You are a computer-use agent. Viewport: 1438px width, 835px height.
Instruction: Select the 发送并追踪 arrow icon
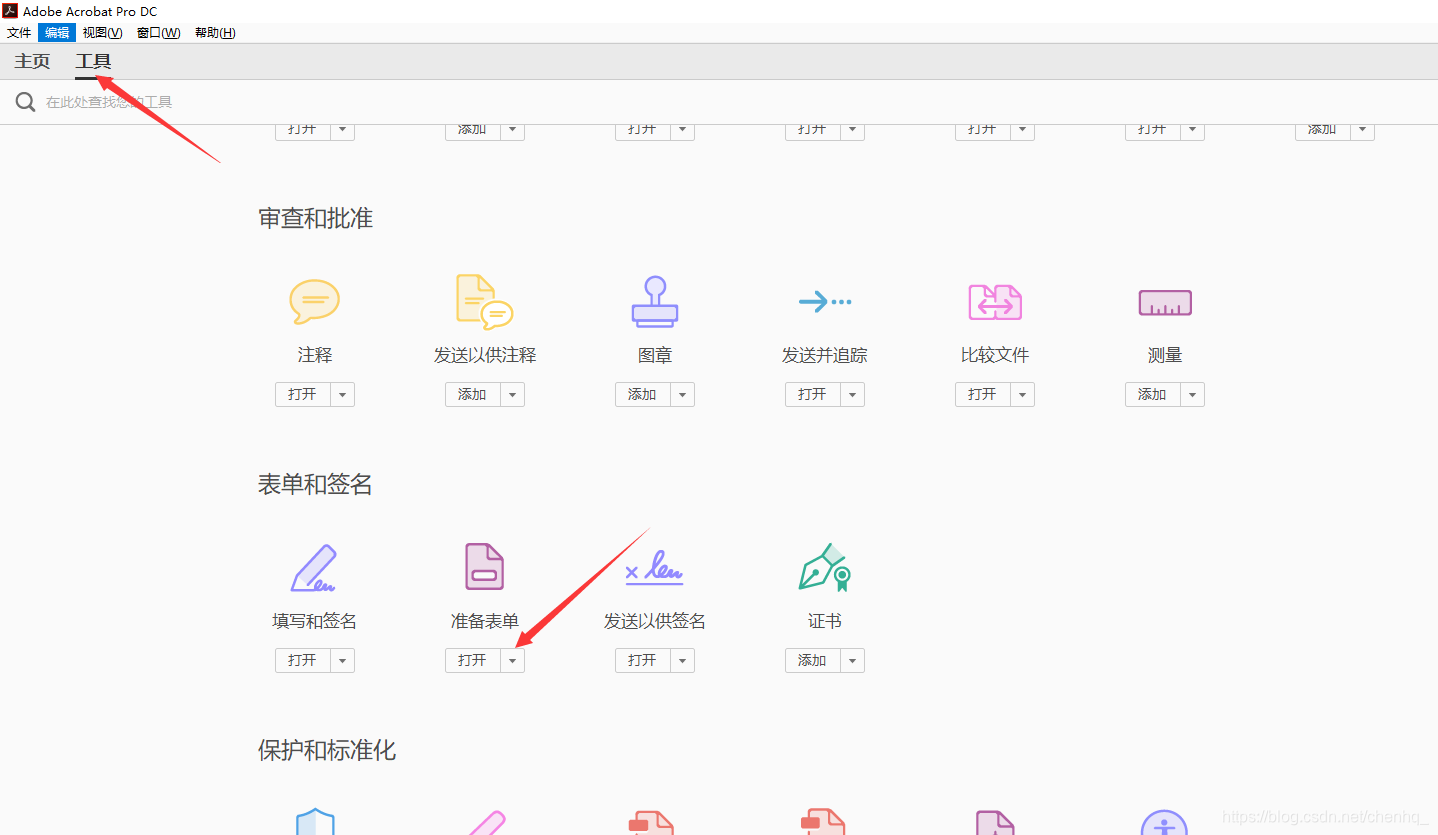(825, 301)
